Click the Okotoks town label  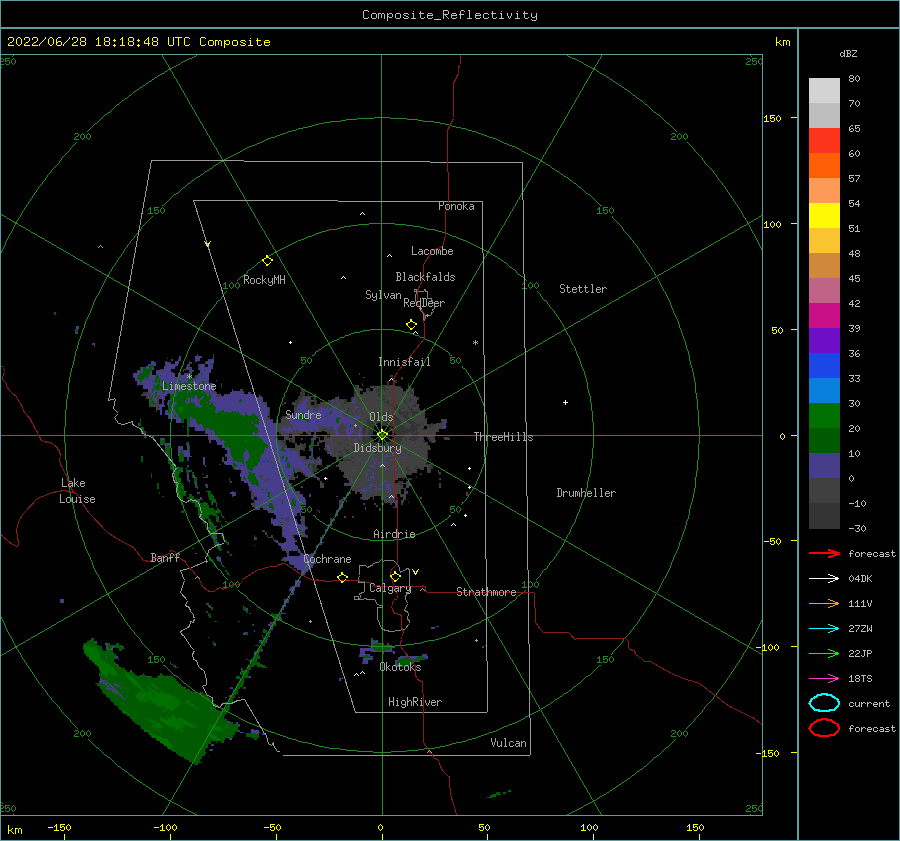tap(400, 667)
